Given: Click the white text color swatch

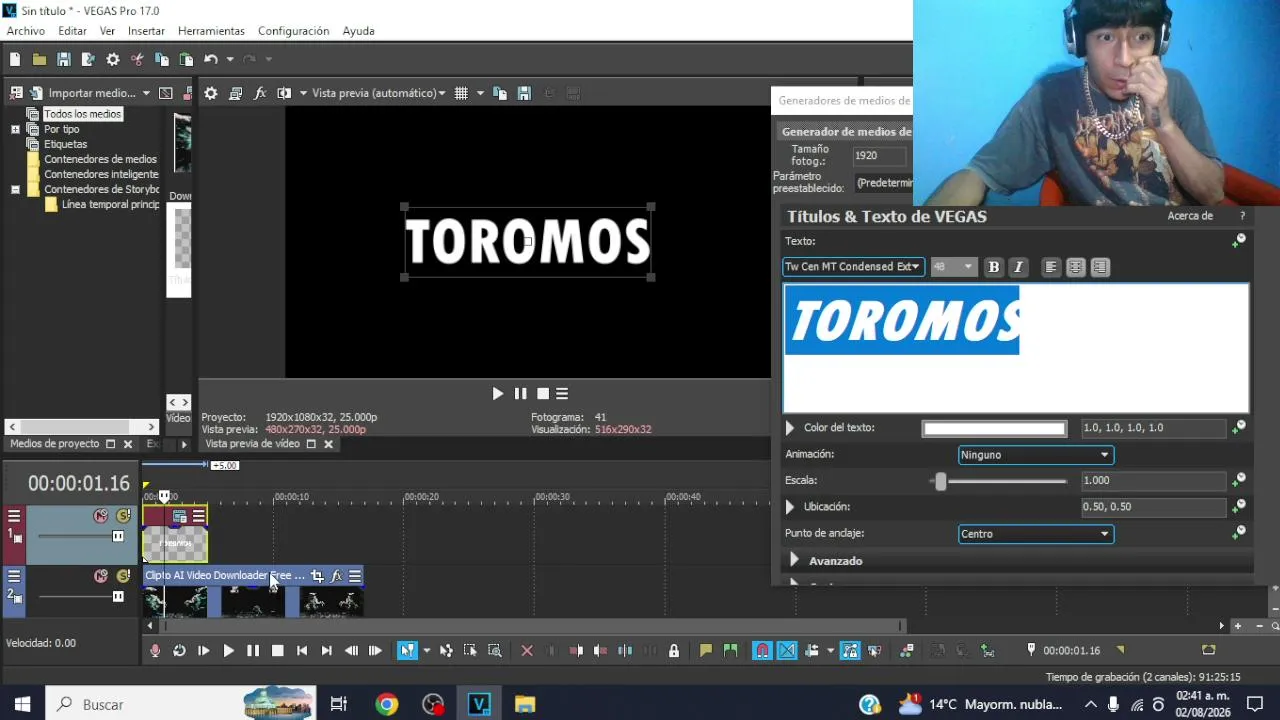Looking at the screenshot, I should 994,429.
